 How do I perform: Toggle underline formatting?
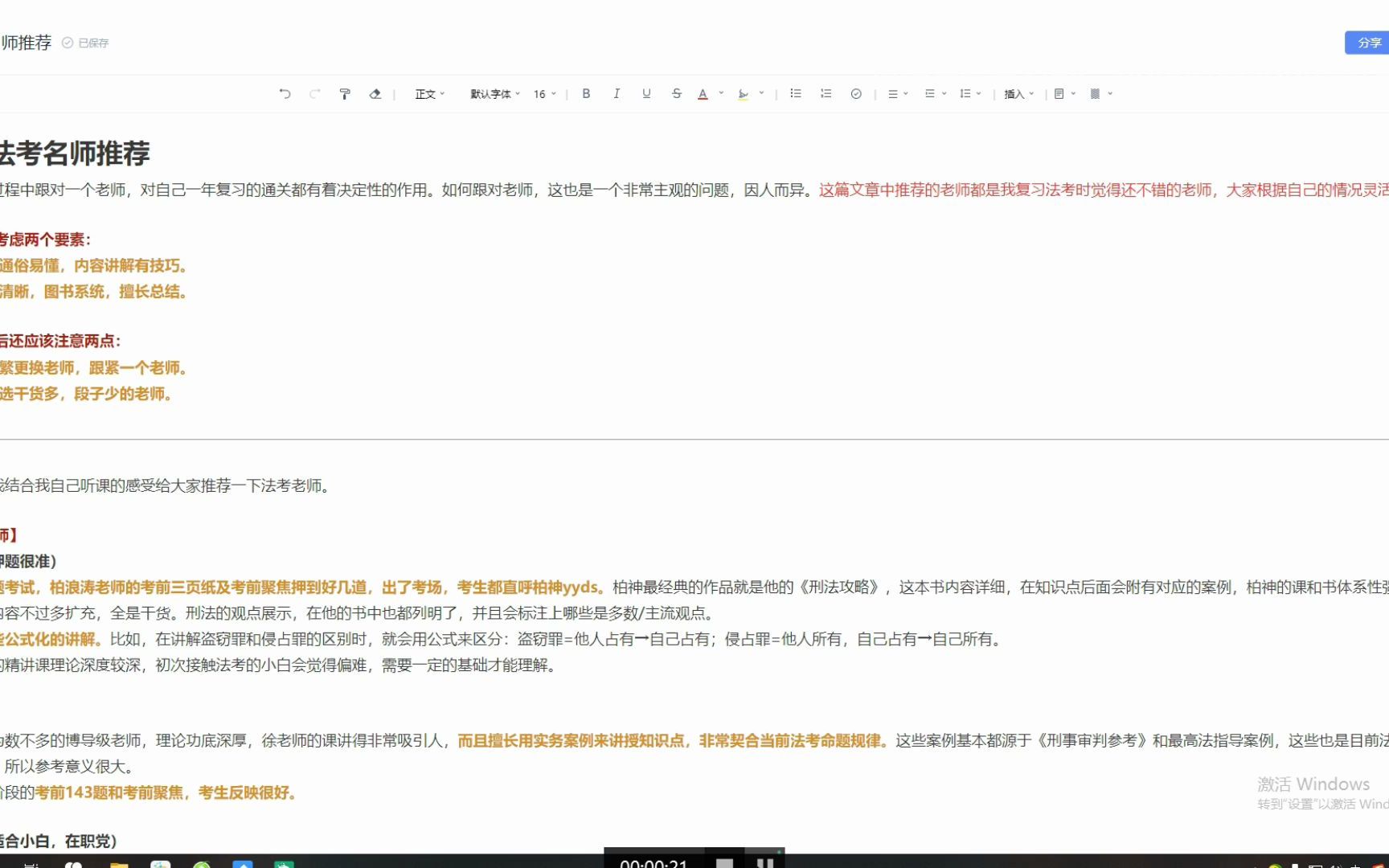(x=646, y=94)
